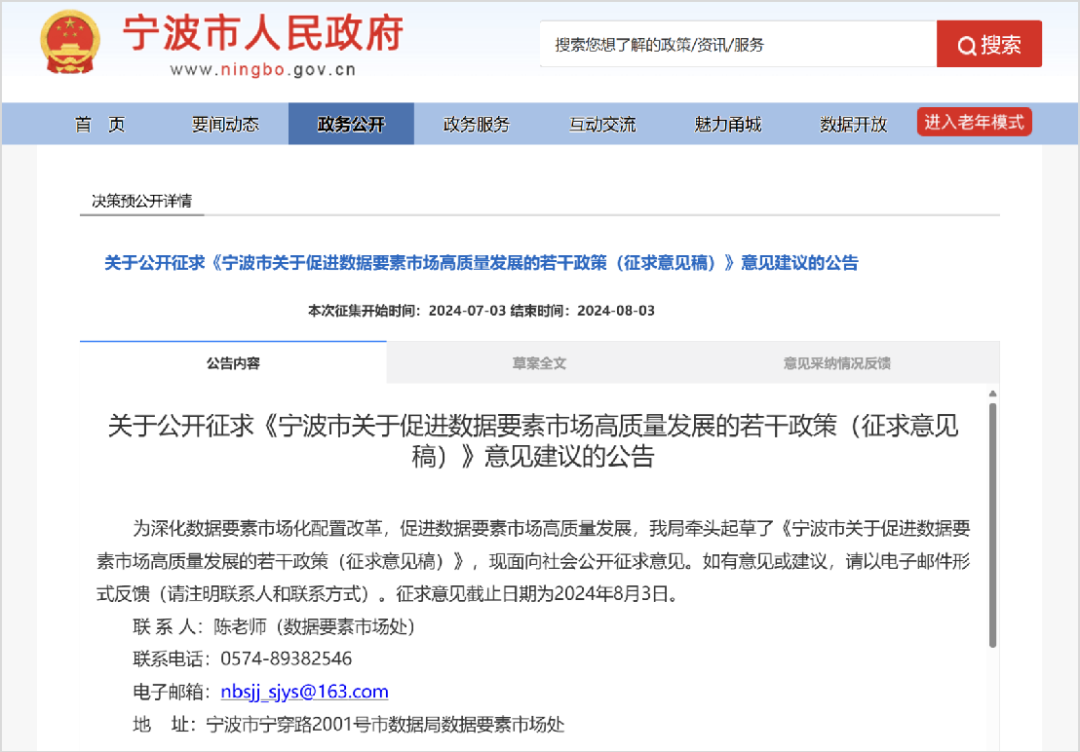The height and width of the screenshot is (752, 1080).
Task: Enable elderly mode via 进入老年模式
Action: 974,122
